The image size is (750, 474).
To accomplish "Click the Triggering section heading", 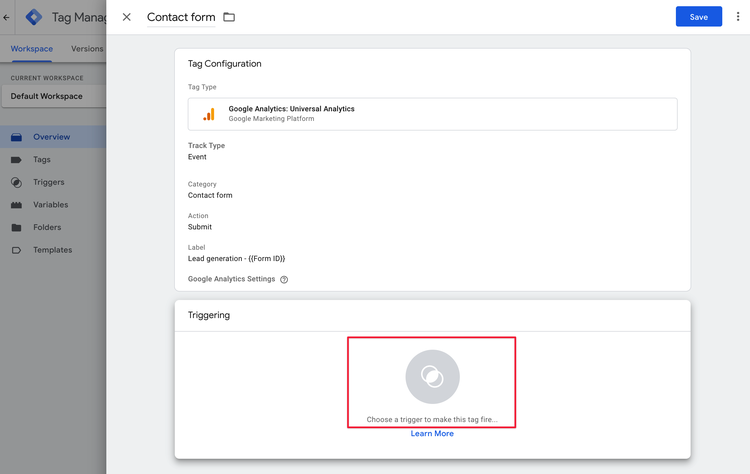I will click(209, 315).
